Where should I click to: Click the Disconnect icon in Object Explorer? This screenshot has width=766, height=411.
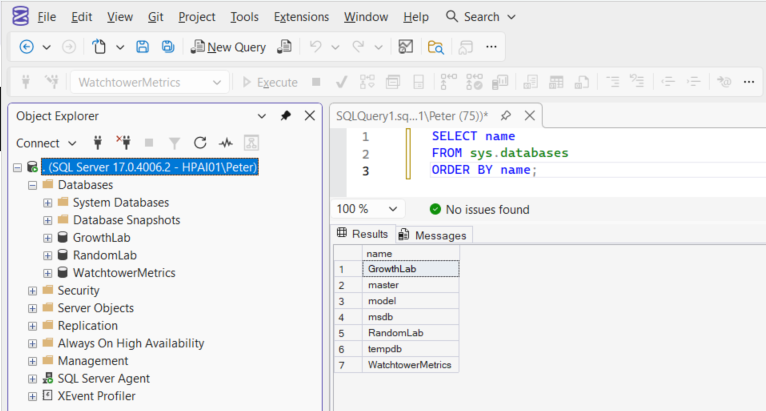point(124,142)
